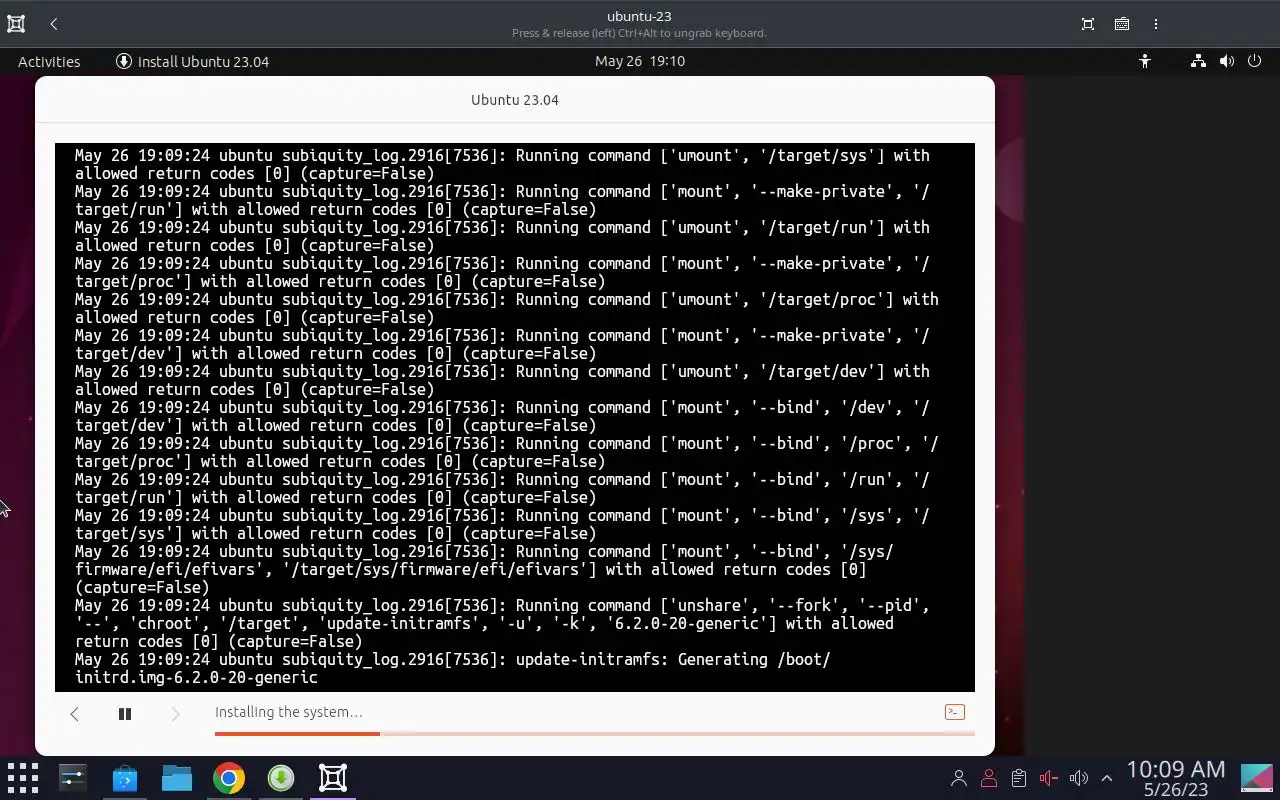1280x800 pixels.
Task: Go back to the Boxes machine list
Action: [x=54, y=24]
